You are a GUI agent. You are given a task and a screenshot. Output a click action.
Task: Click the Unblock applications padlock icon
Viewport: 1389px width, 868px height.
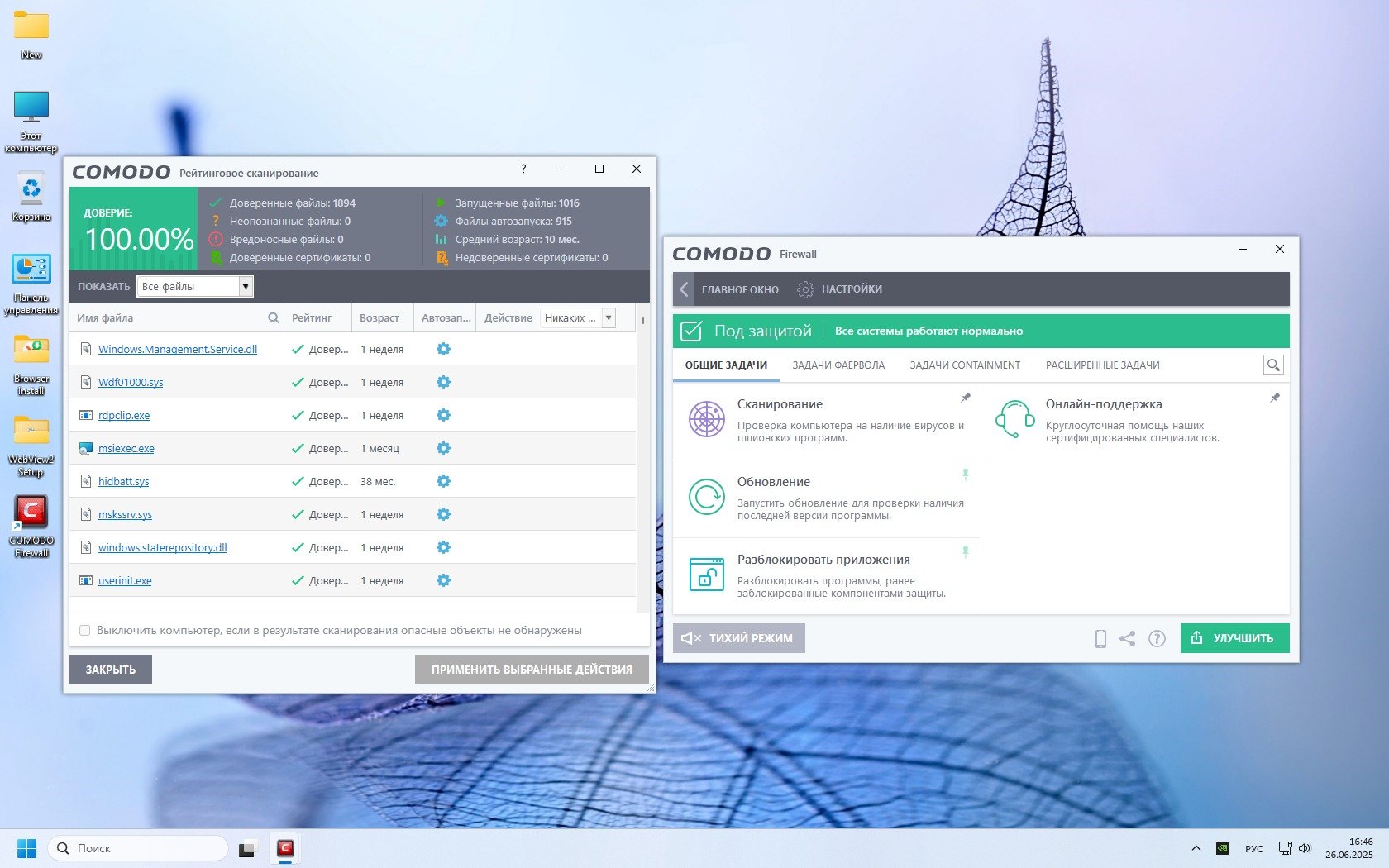click(707, 575)
